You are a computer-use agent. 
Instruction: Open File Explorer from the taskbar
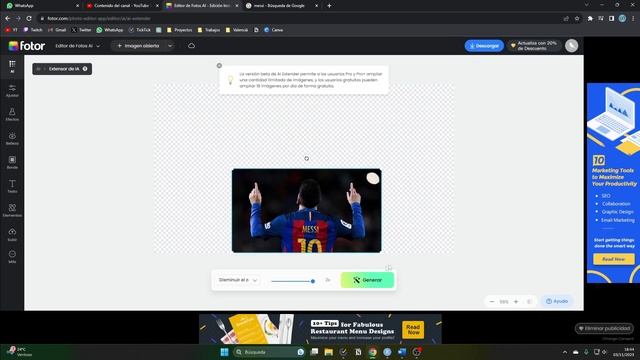(x=329, y=352)
